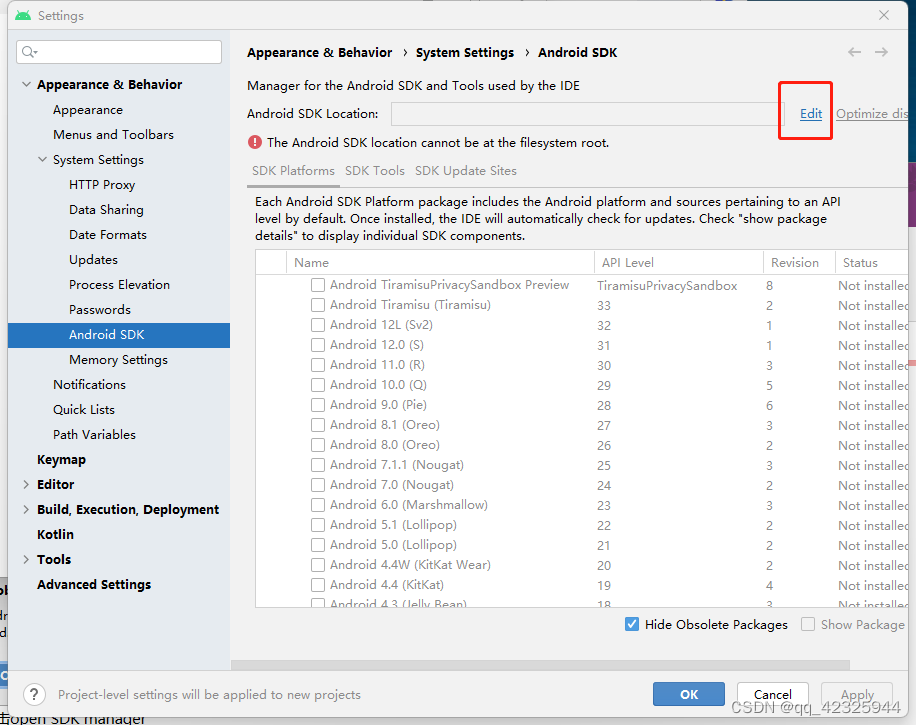Check Android 8.1 (Oreo) checkbox
Screen dimensions: 916x725
pyautogui.click(x=318, y=425)
